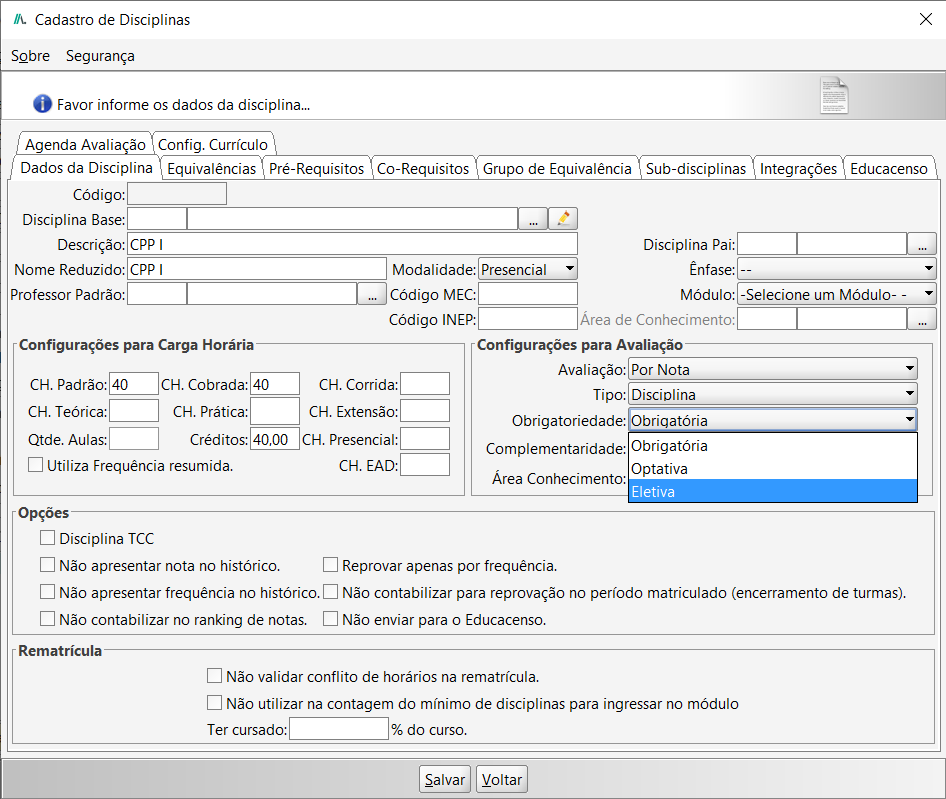The image size is (946, 799).
Task: Click the CH. Prática field
Action: (275, 411)
